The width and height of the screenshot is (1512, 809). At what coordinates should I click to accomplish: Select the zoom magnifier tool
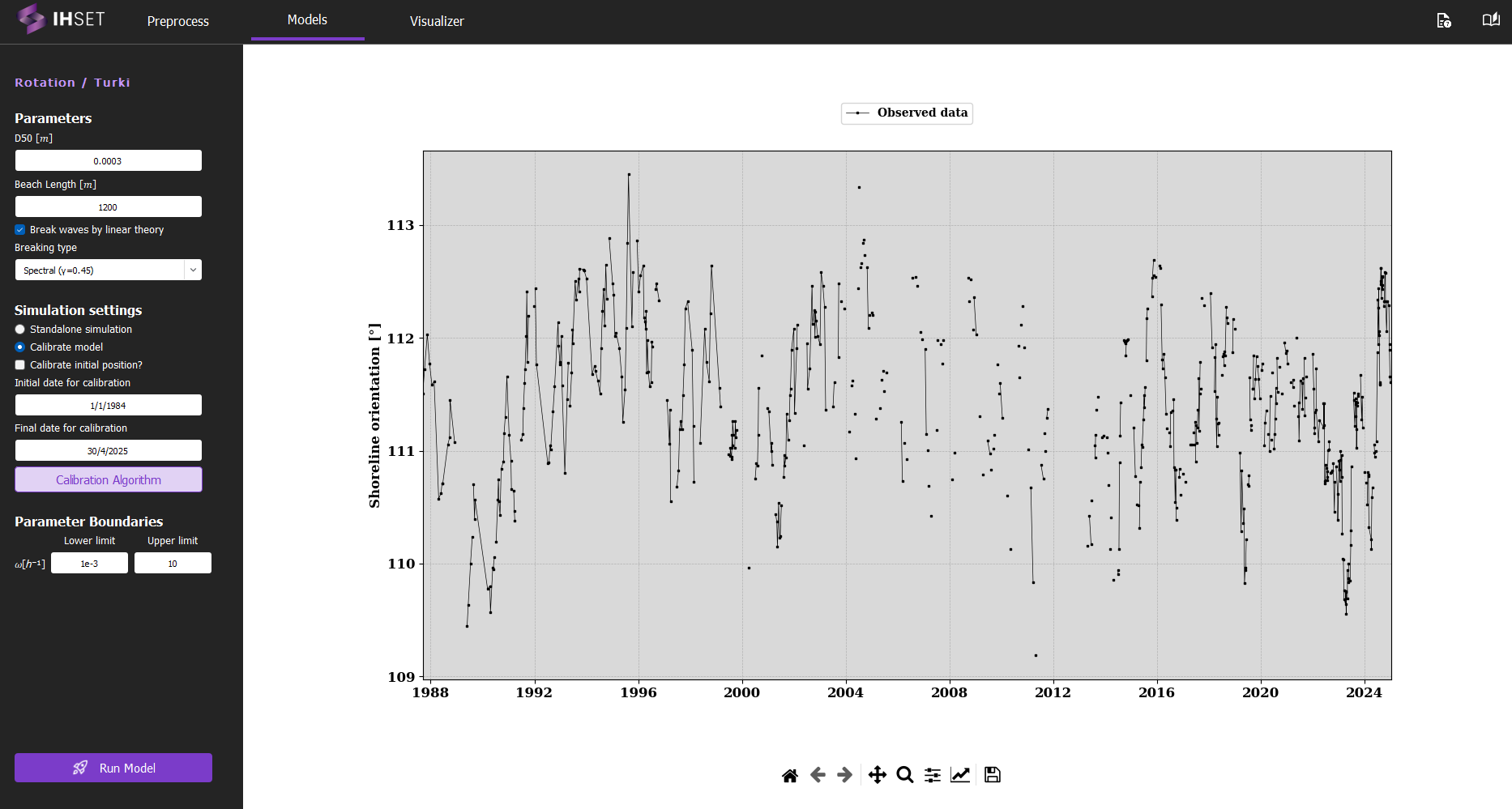(905, 775)
